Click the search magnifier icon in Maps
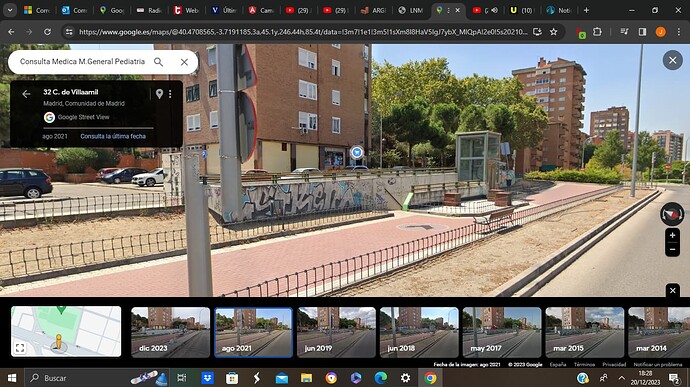Screen dimensions: 690x387 (x=158, y=62)
